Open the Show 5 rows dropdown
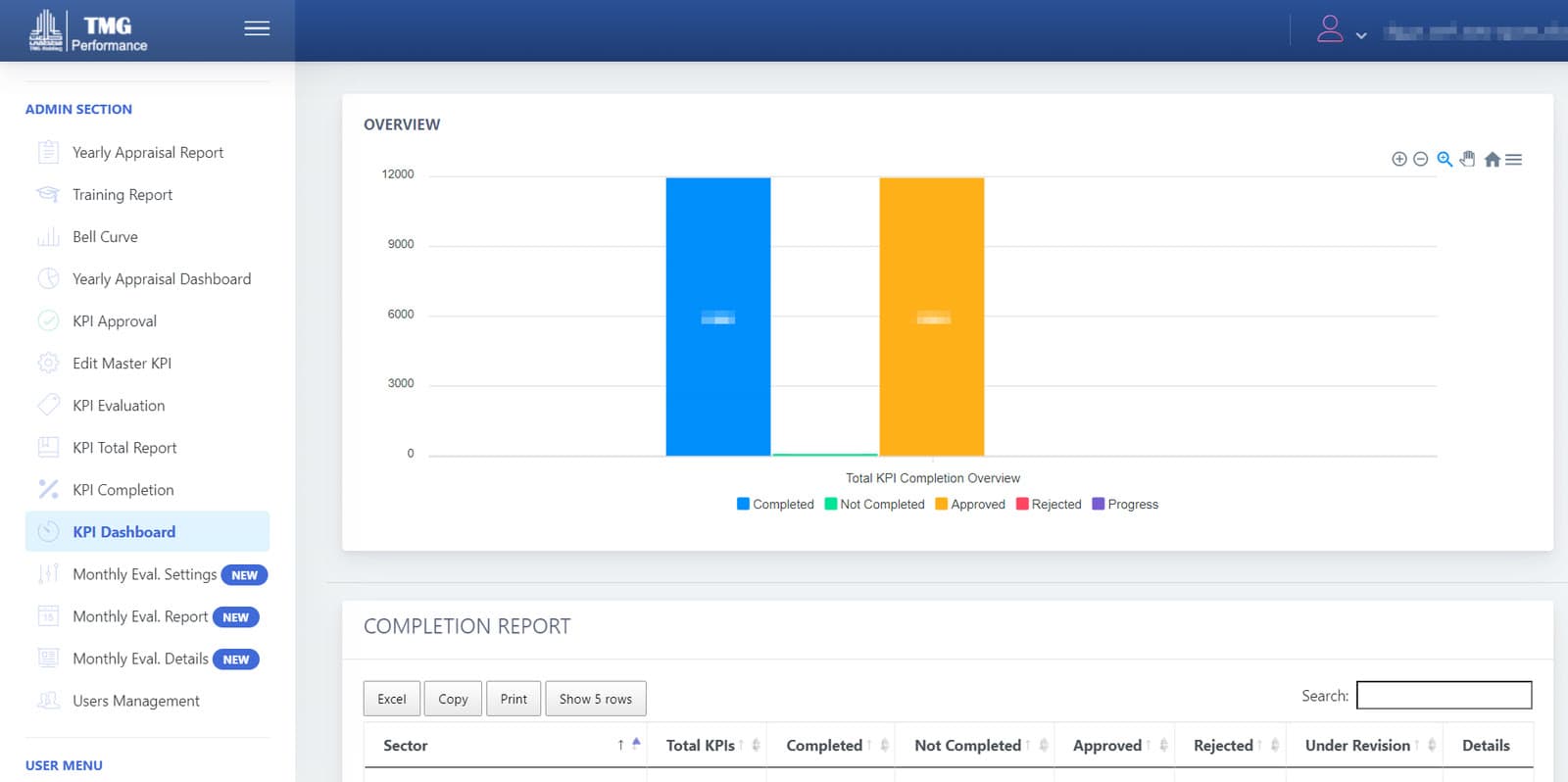1568x782 pixels. point(596,699)
